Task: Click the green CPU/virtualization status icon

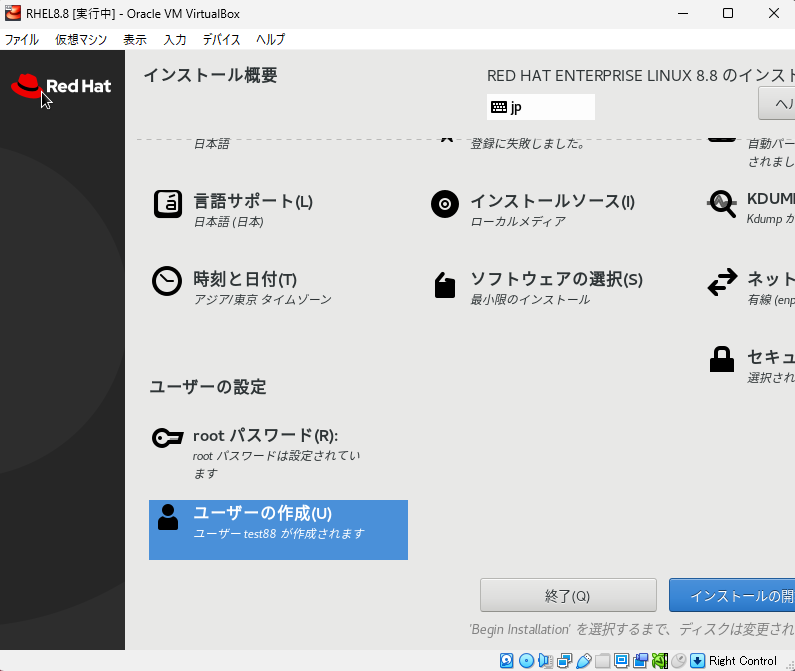Action: [660, 660]
